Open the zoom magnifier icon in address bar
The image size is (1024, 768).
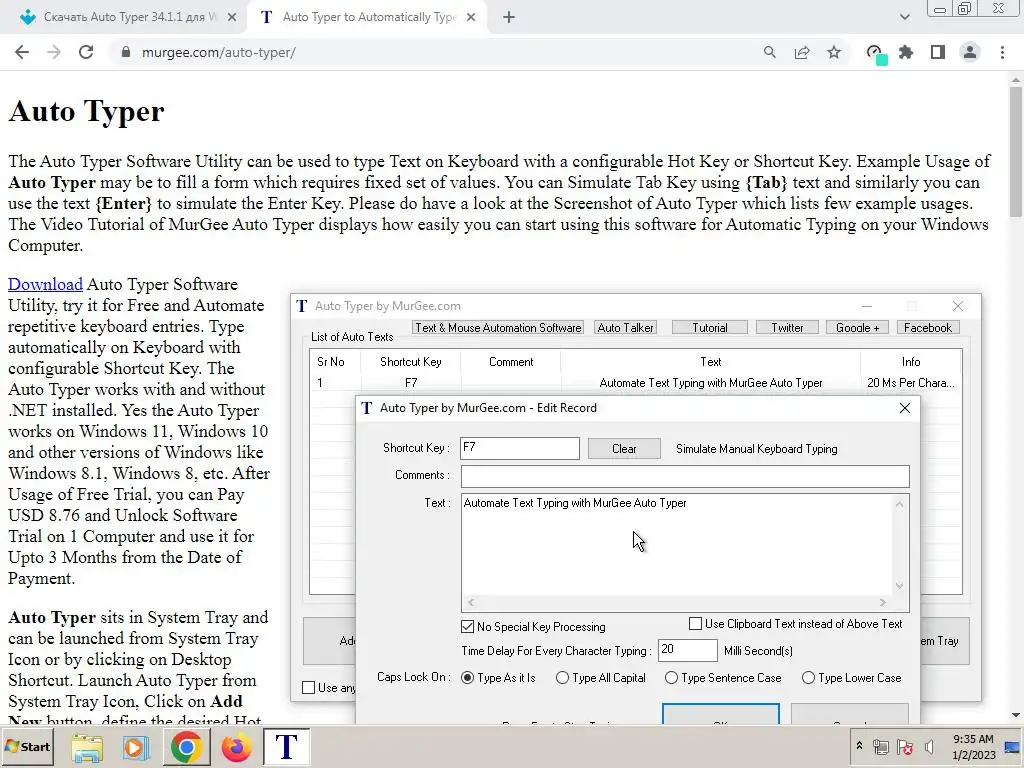coord(770,52)
